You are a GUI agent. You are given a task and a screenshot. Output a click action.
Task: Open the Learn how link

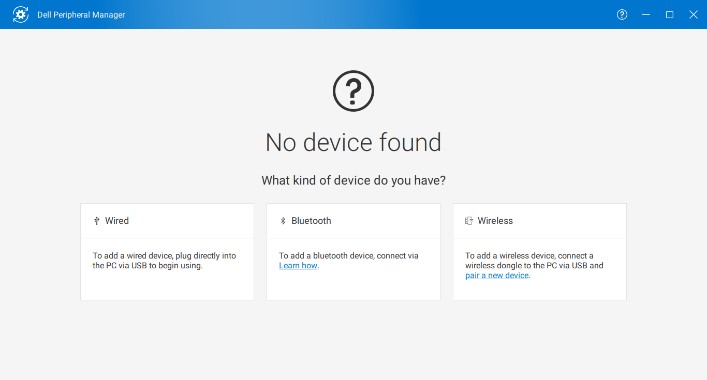click(298, 266)
